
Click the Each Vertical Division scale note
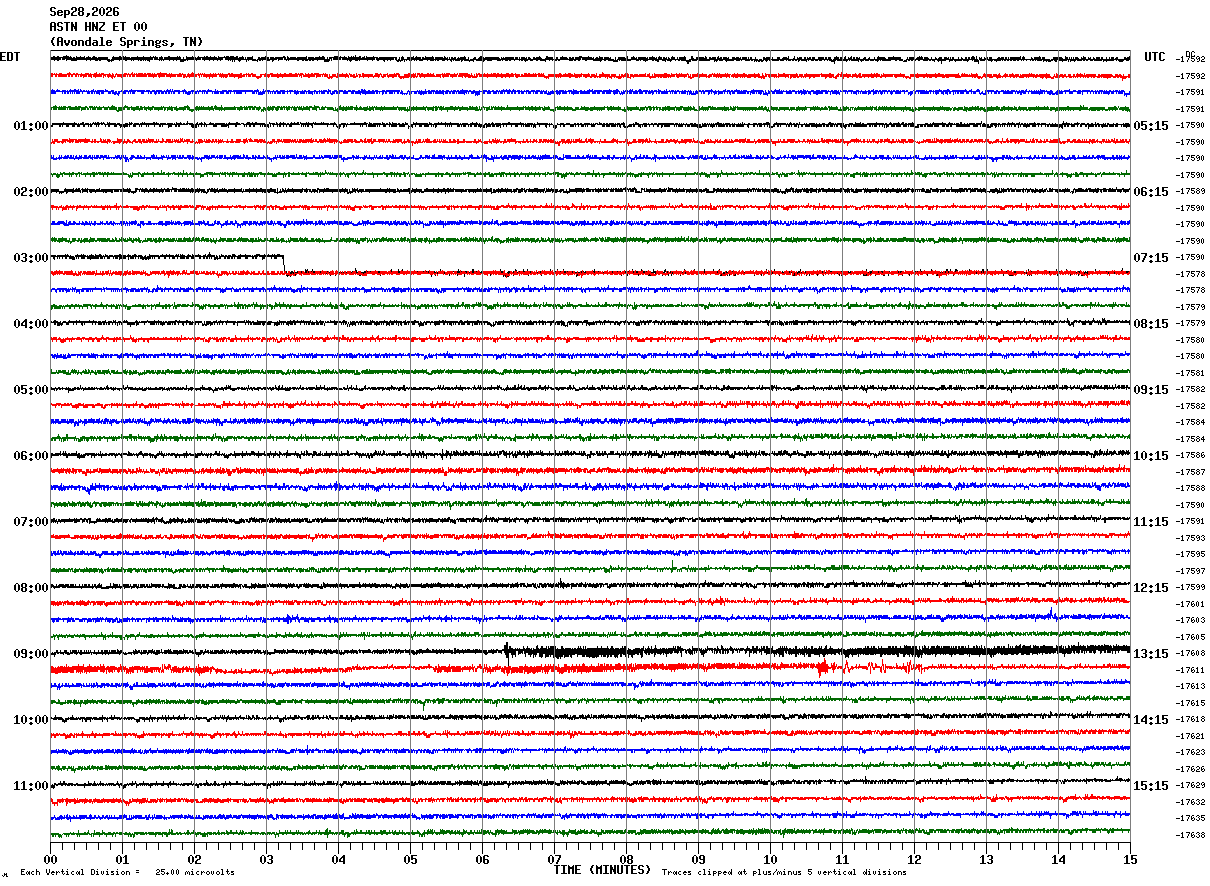(127, 872)
